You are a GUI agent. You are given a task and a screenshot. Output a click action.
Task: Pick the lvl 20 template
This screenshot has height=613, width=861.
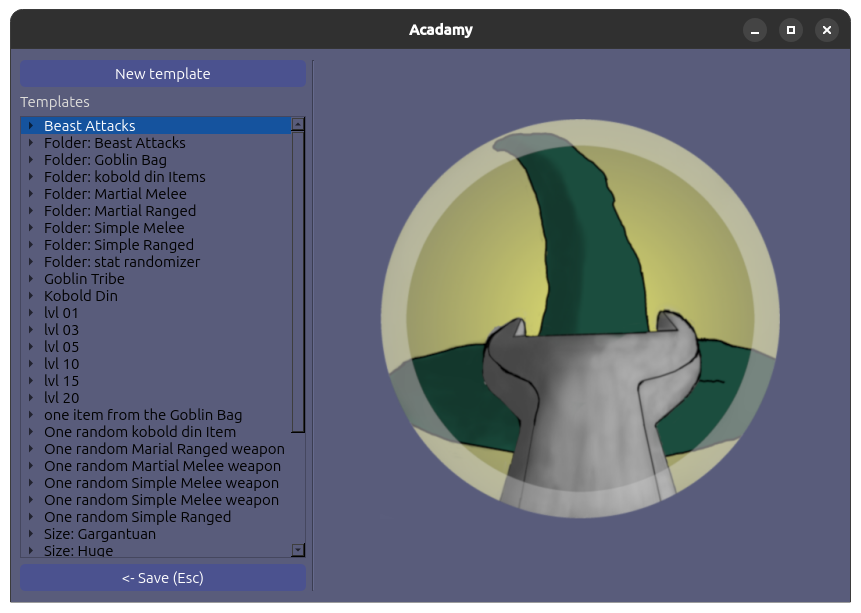tap(61, 398)
